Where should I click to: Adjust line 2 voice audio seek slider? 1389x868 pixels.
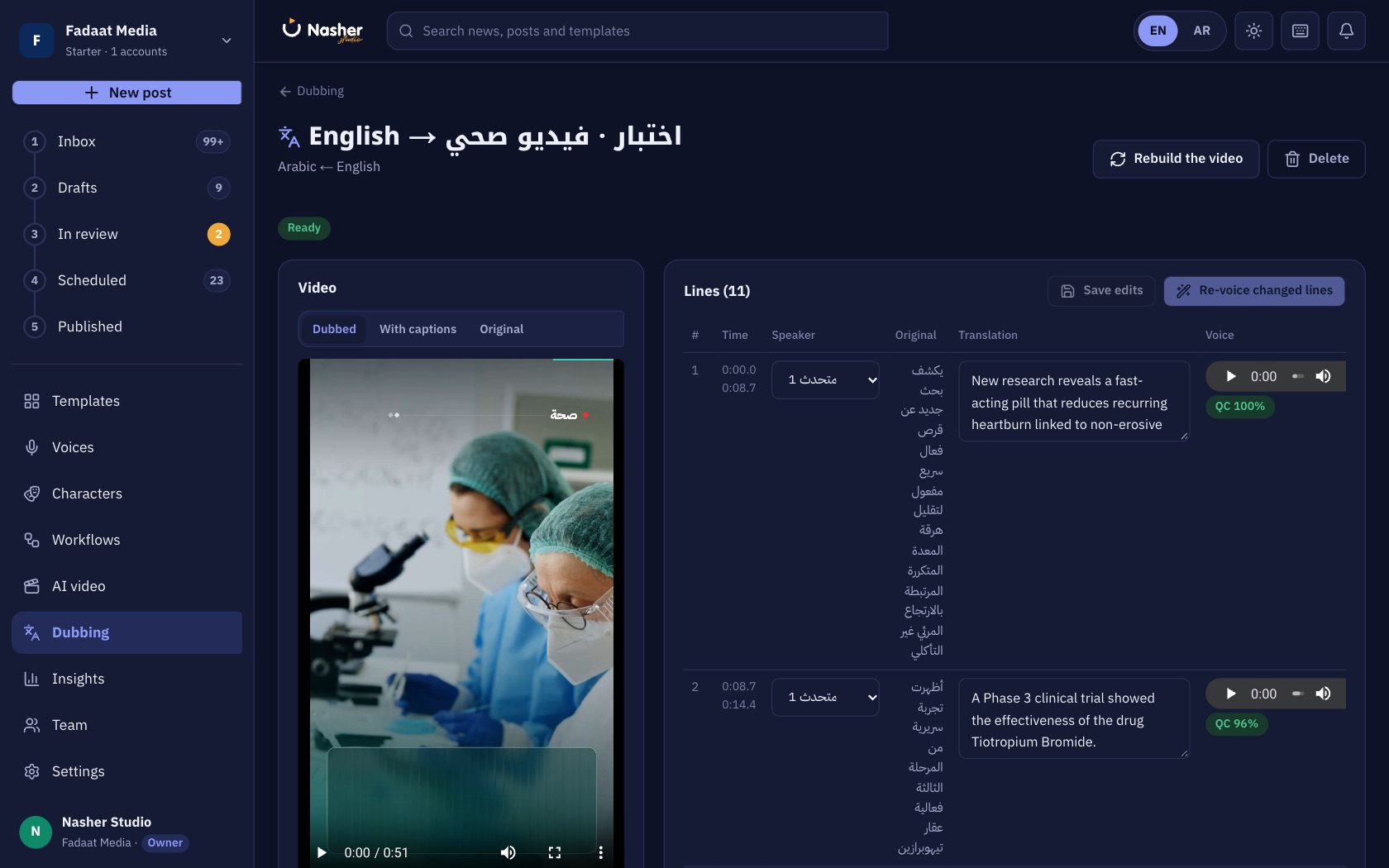coord(1297,694)
